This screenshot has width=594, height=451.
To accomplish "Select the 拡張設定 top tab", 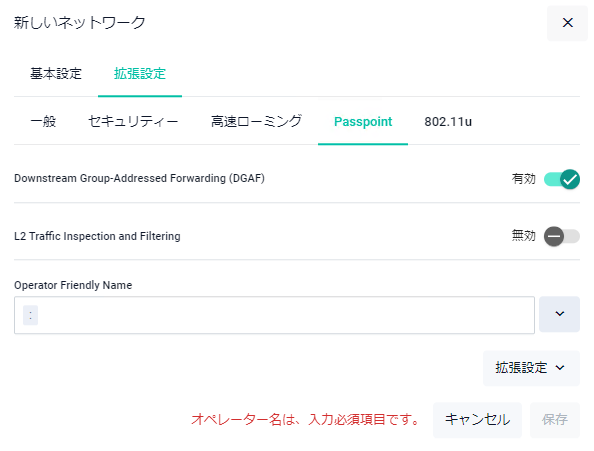I will coord(140,73).
